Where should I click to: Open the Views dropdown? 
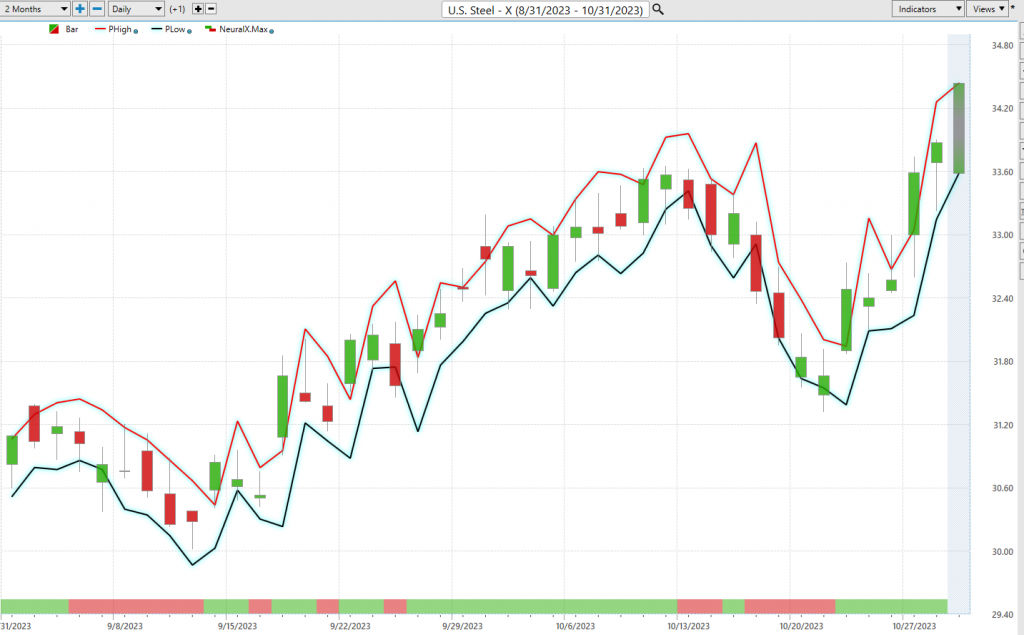click(x=988, y=9)
